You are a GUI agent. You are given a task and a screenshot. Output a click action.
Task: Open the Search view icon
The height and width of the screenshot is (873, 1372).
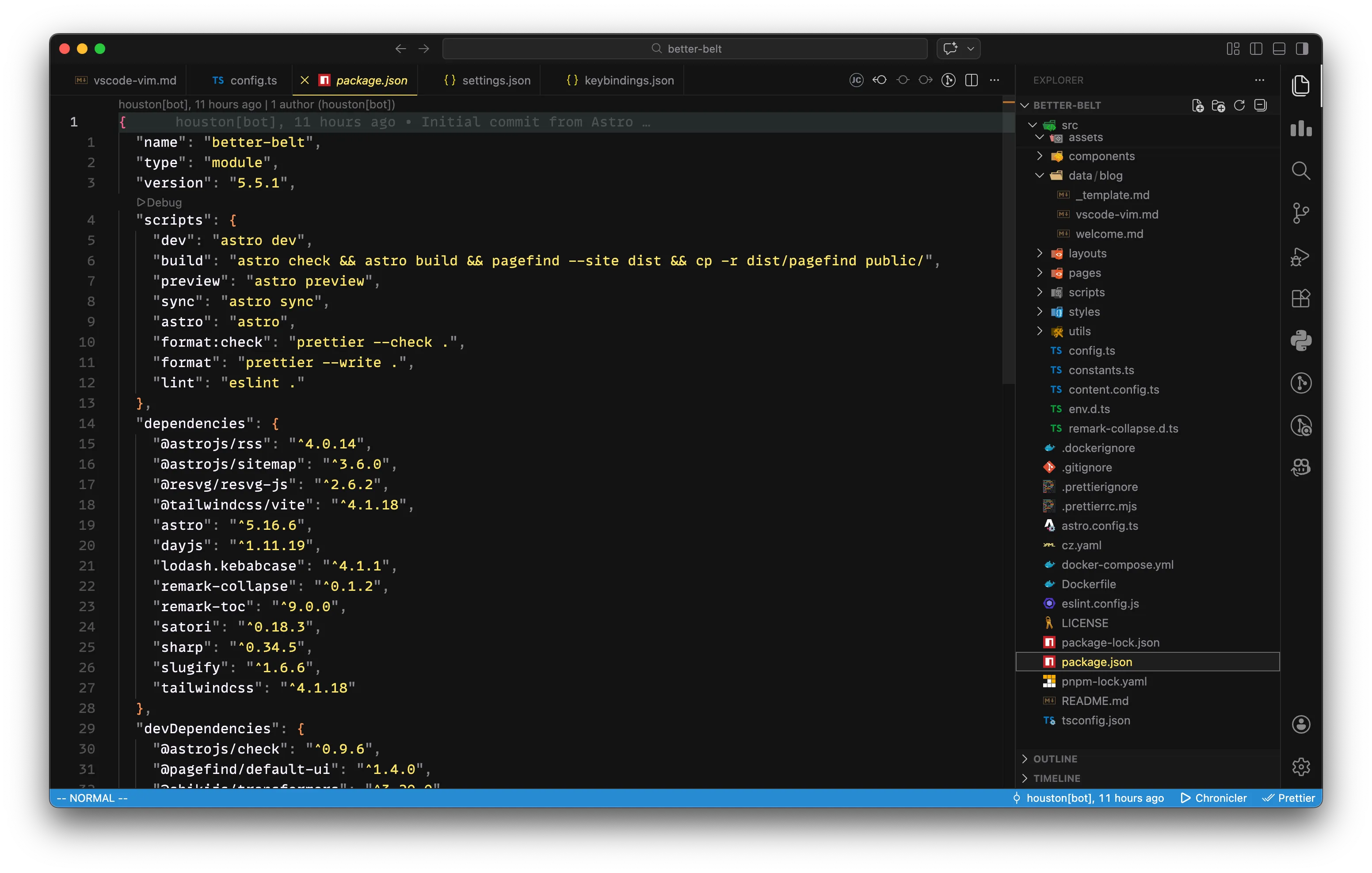1300,171
